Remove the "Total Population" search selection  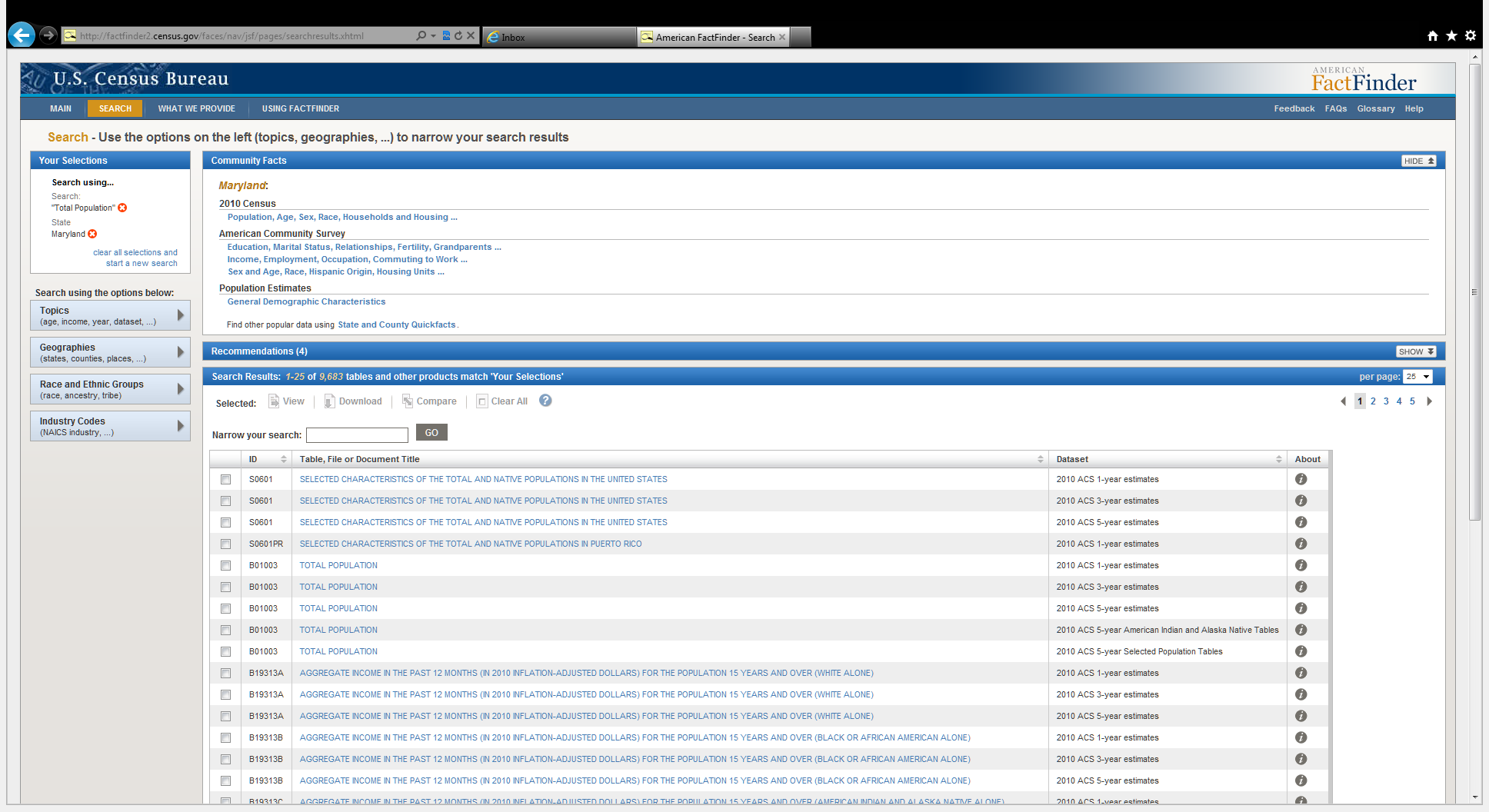click(x=122, y=208)
